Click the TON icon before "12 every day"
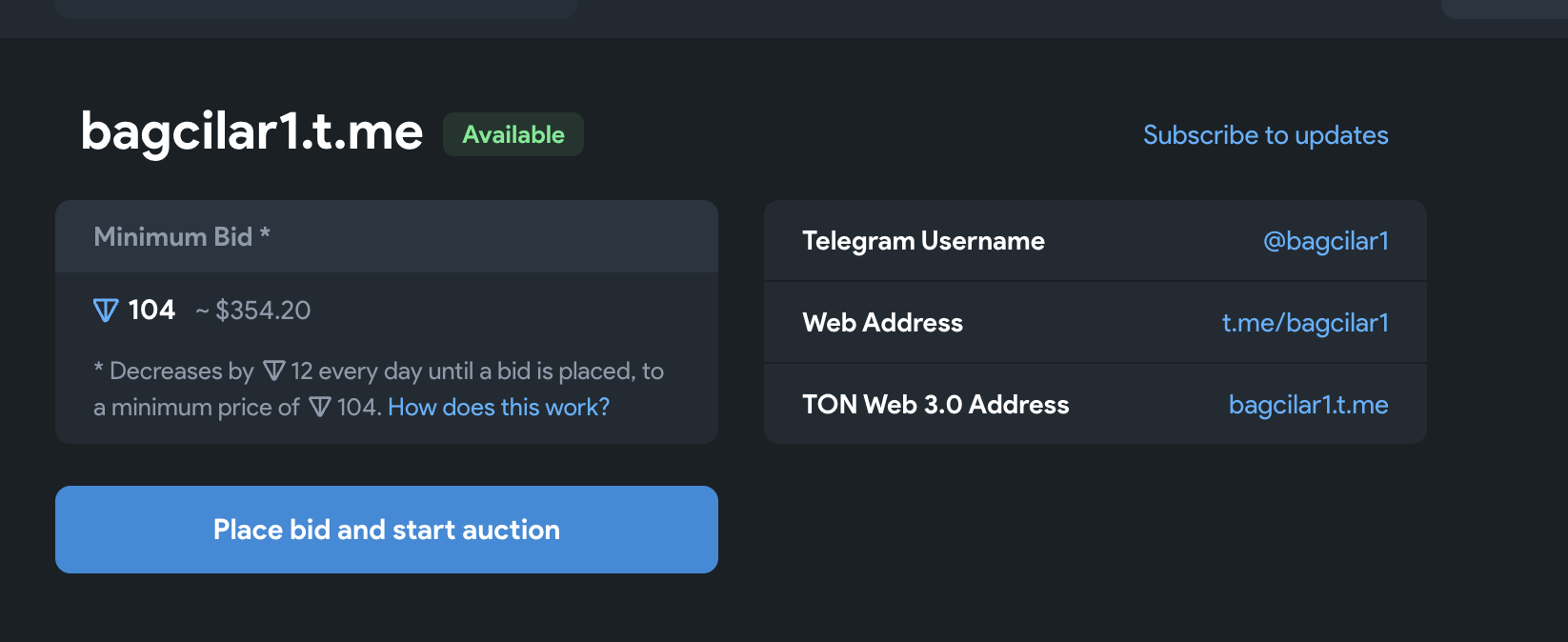The image size is (1568, 642). click(x=274, y=371)
